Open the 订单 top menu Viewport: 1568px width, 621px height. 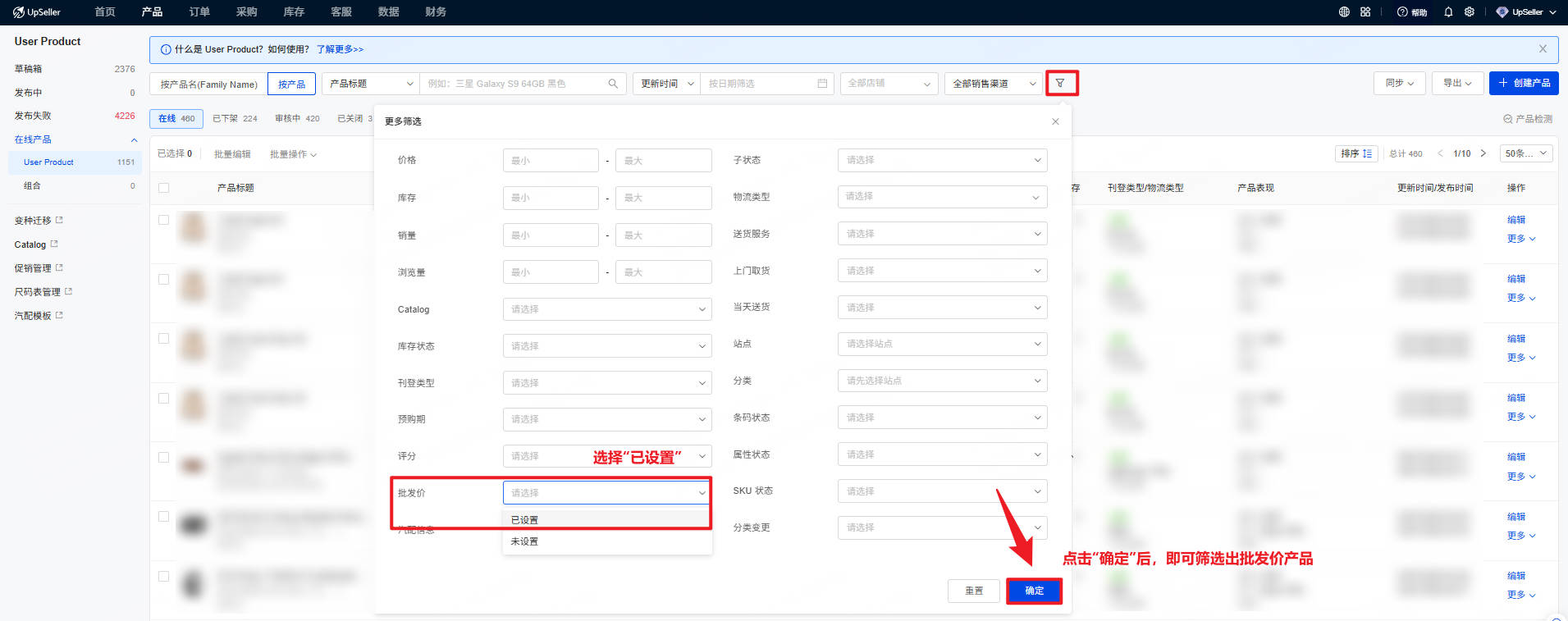199,12
